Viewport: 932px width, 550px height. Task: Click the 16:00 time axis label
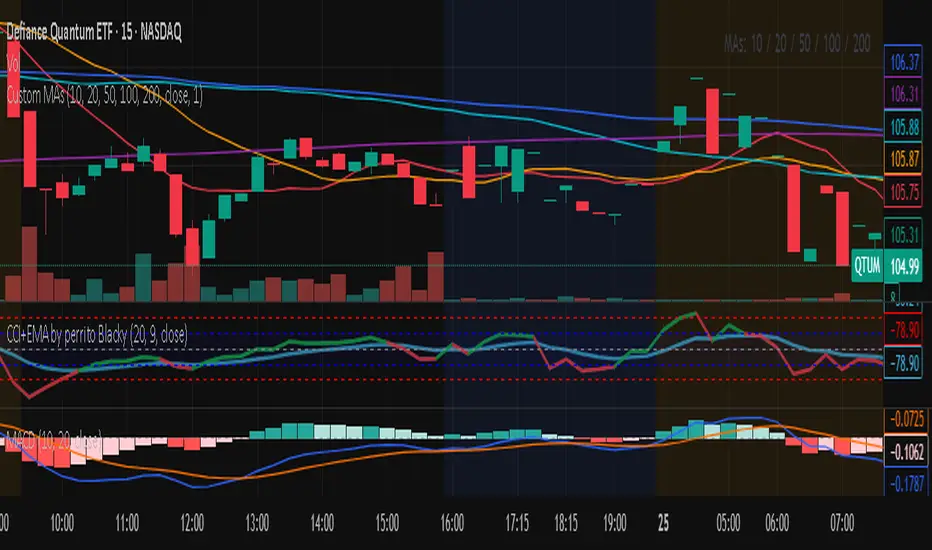(x=452, y=523)
